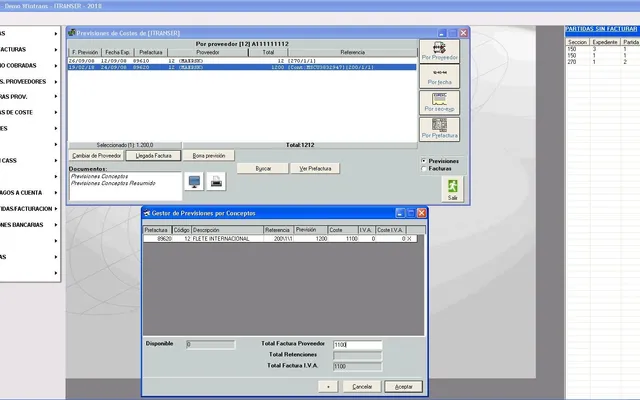Sort by the Fecha Exp. column header
The height and width of the screenshot is (400, 640).
(118, 52)
